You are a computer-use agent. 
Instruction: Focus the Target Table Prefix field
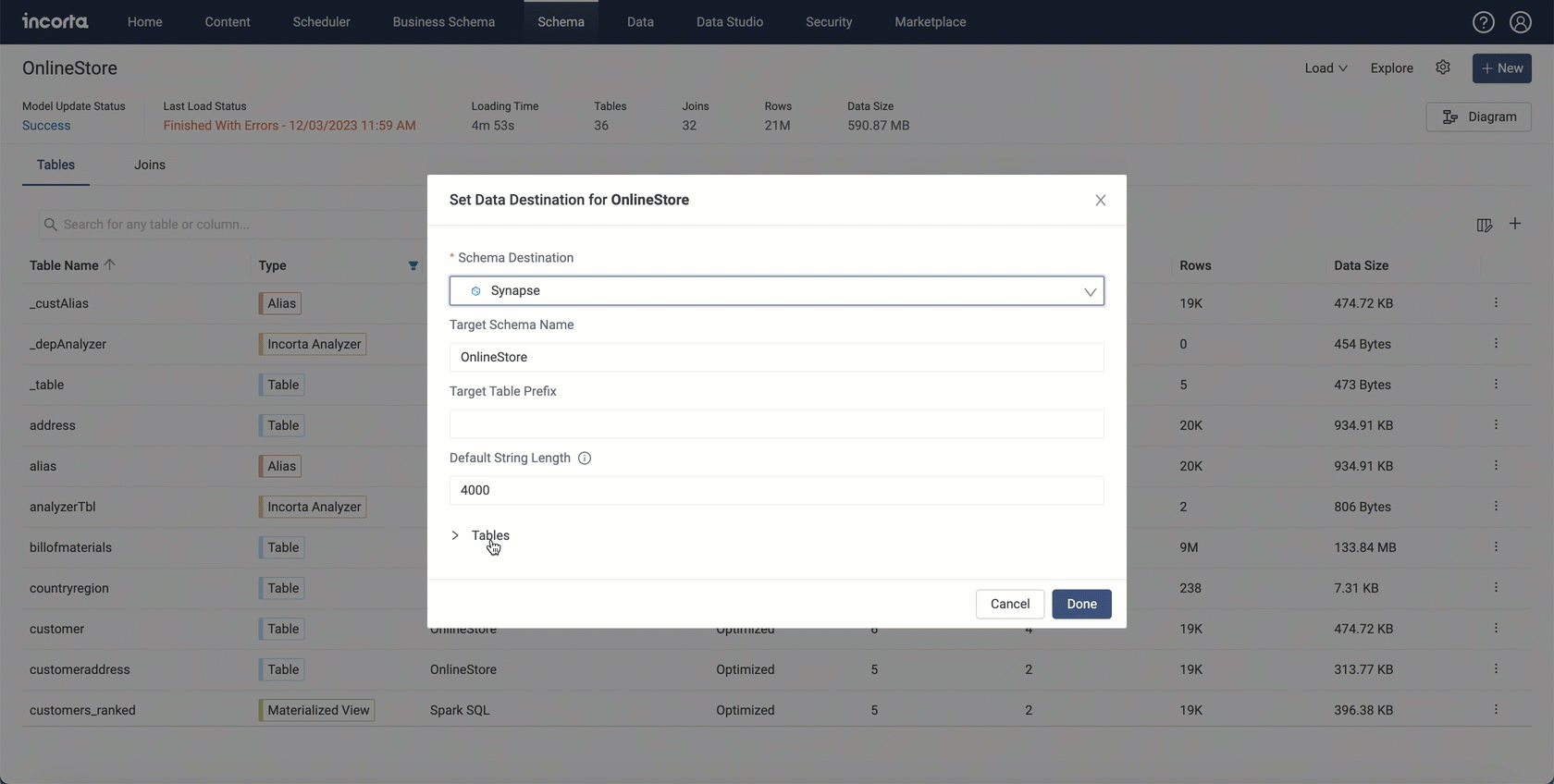777,424
